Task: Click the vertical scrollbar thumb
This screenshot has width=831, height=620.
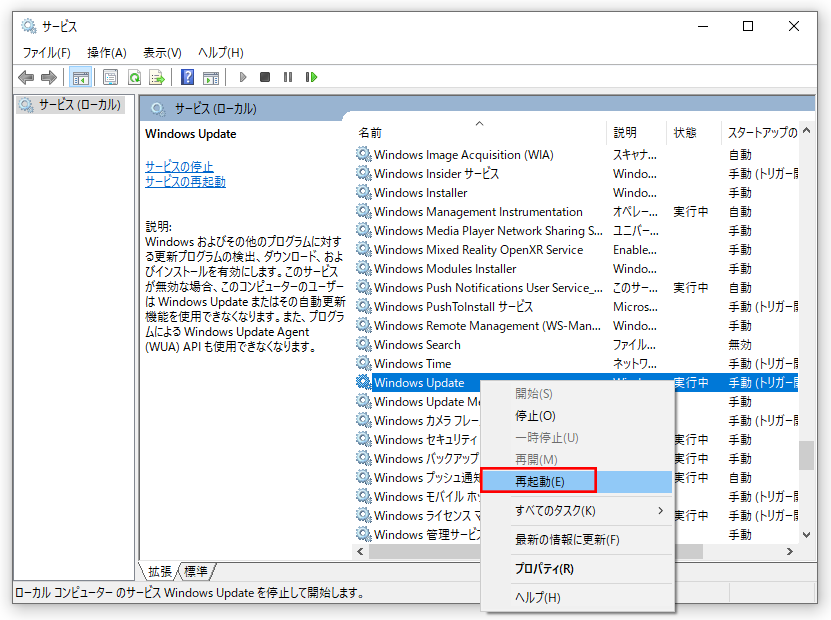Action: point(807,455)
